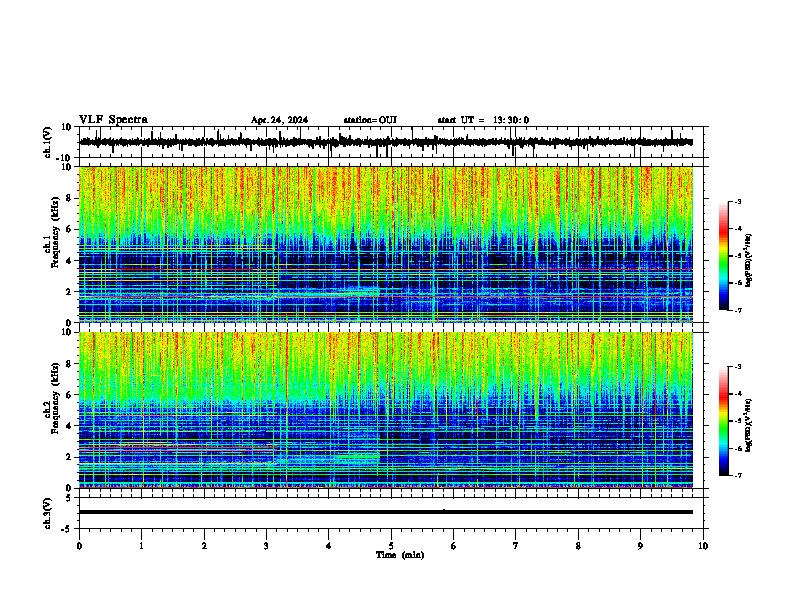
Task: Select the date text "Apr. 24, 2024"
Action: [279, 120]
